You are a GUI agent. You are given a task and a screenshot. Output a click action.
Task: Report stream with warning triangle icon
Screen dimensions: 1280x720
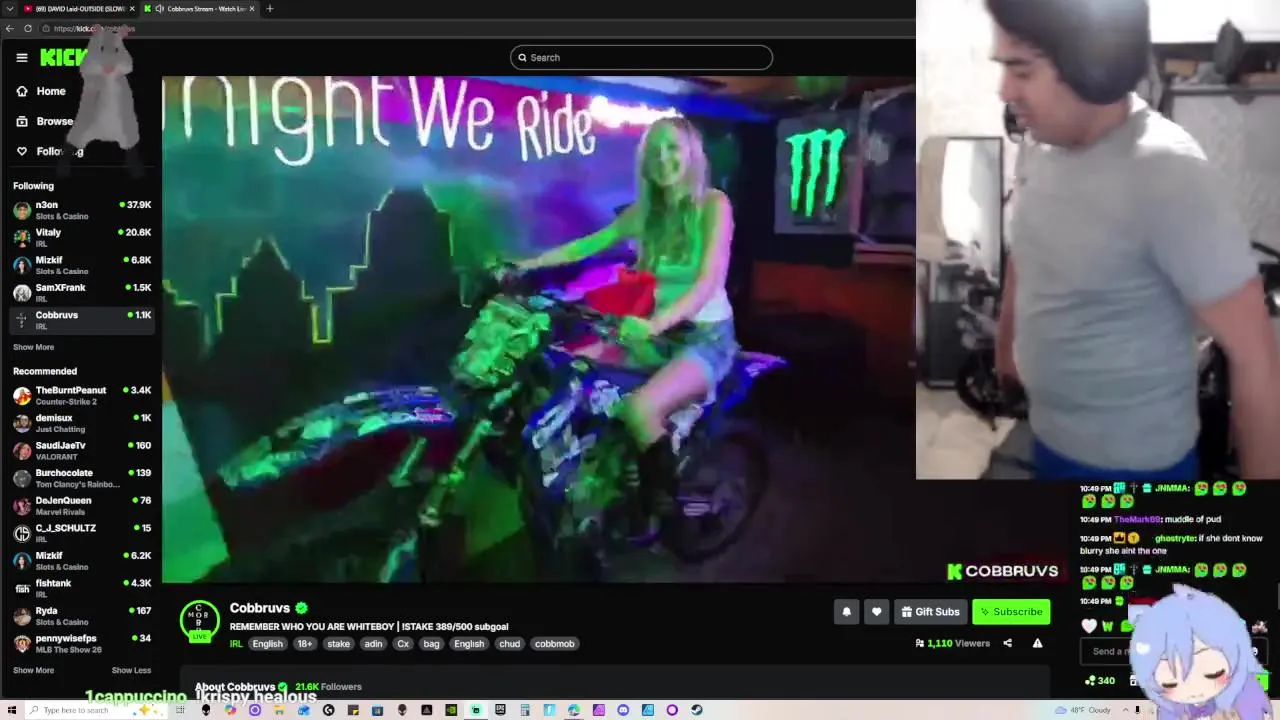point(1037,643)
